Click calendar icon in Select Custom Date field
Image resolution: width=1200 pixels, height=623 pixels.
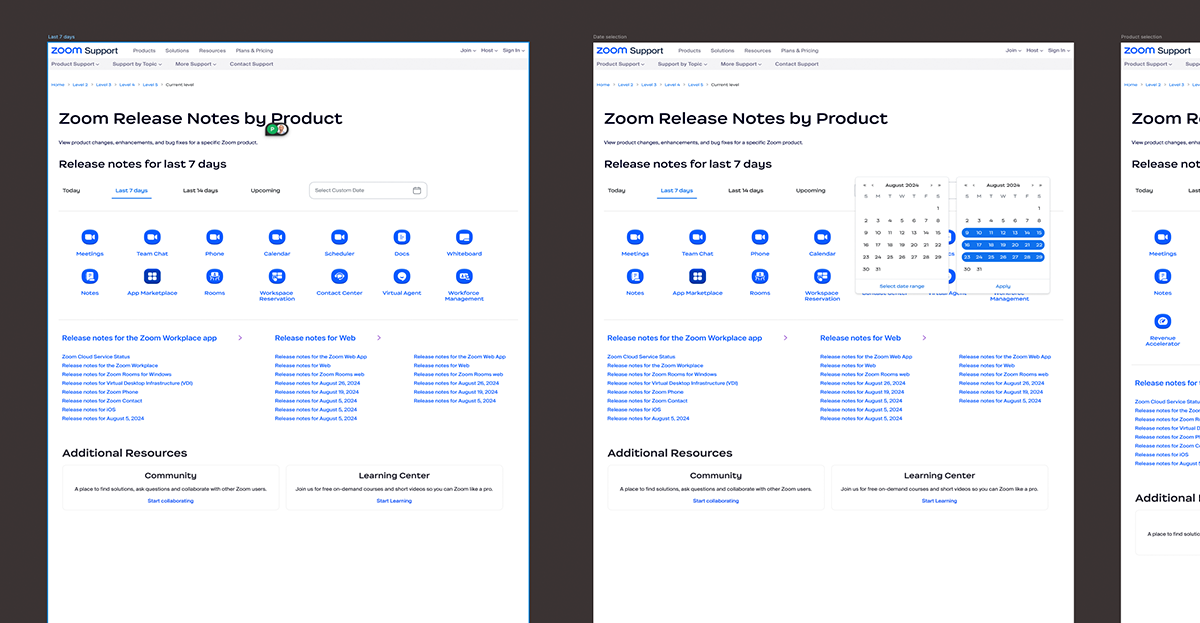[417, 190]
